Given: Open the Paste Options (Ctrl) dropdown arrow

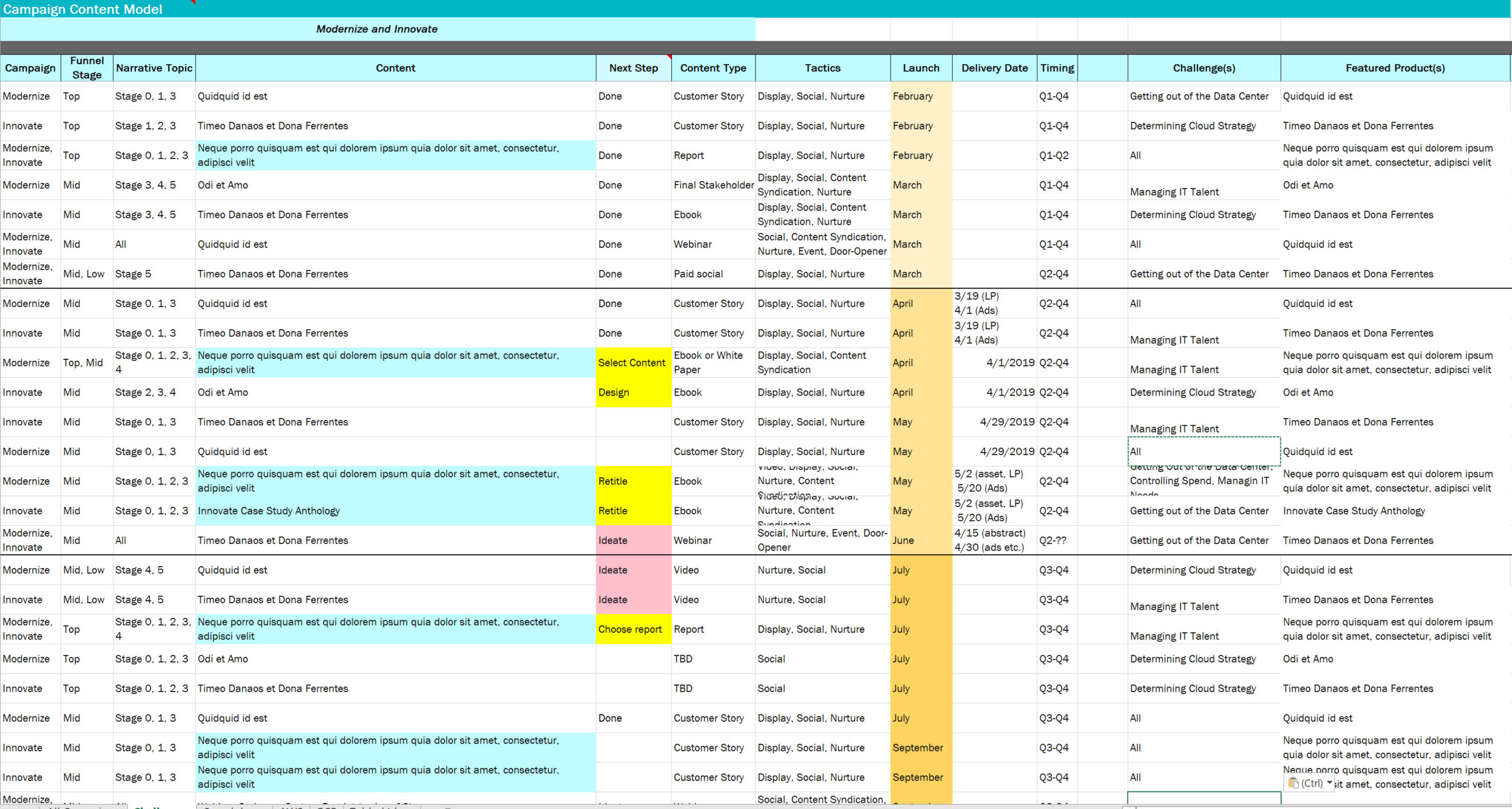Looking at the screenshot, I should (1329, 782).
